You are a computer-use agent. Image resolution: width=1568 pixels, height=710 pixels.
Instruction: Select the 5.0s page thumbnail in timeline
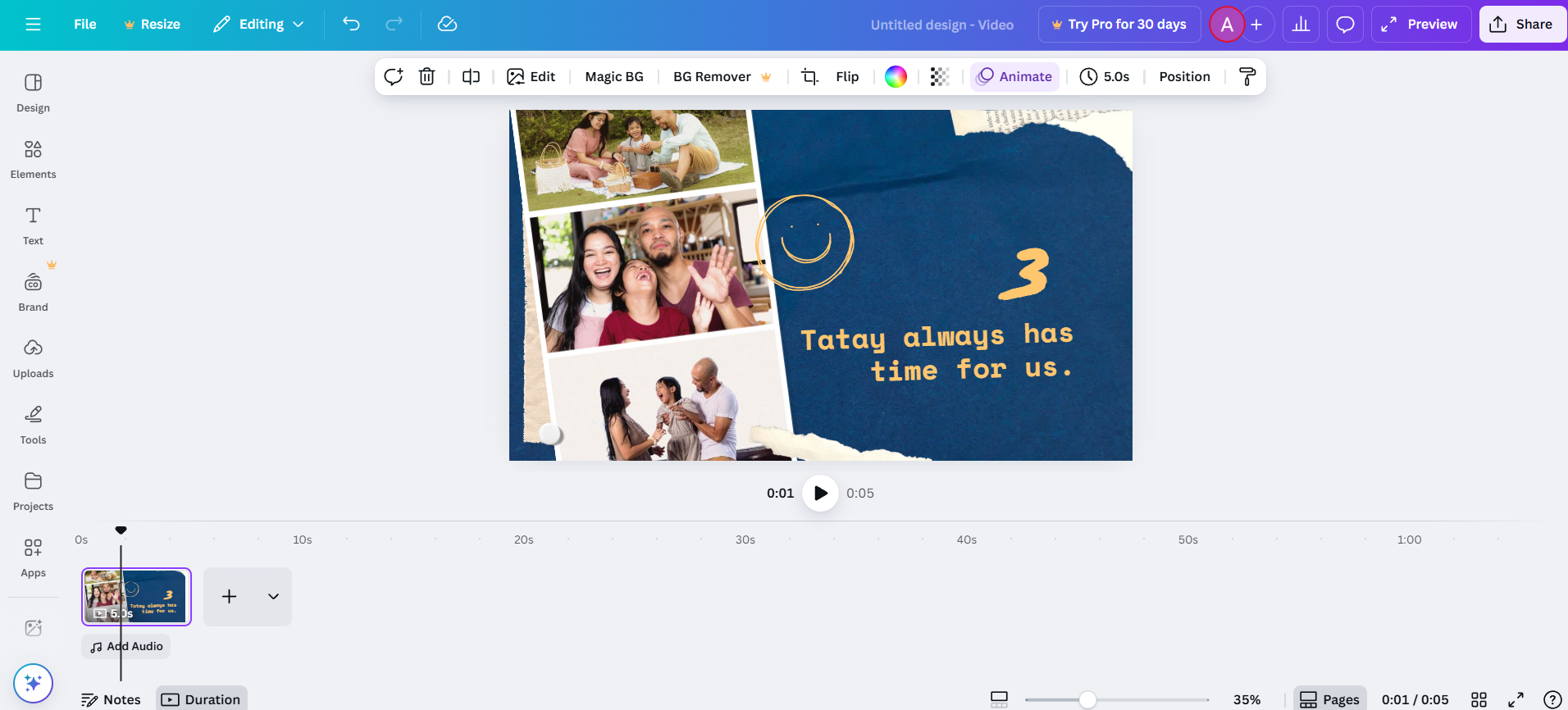(136, 597)
